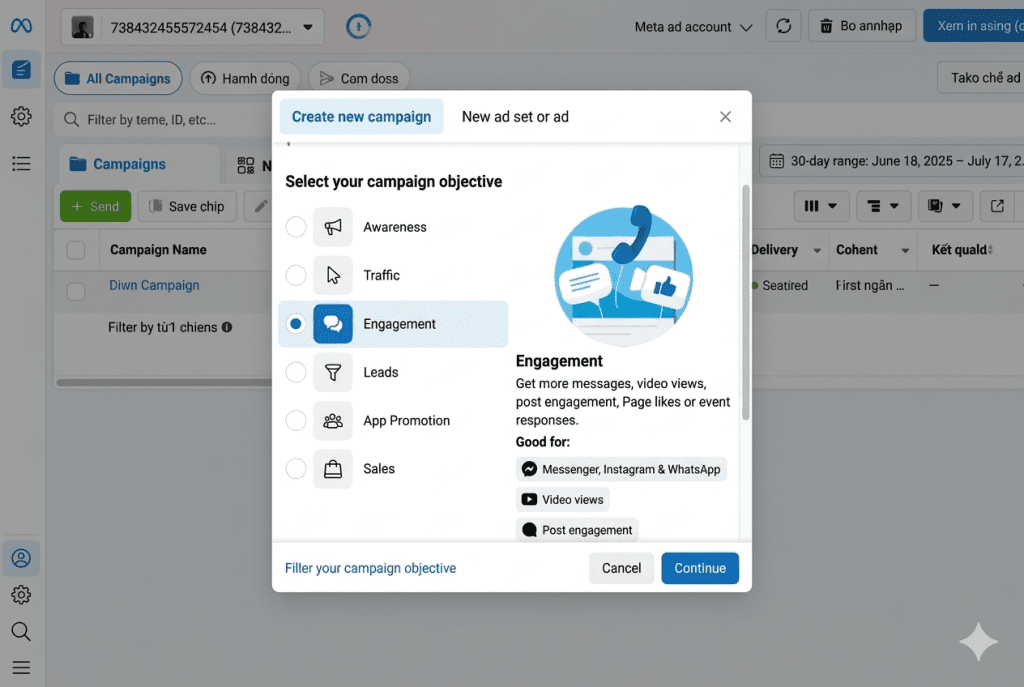Image resolution: width=1024 pixels, height=687 pixels.
Task: Open the ad account selector dropdown
Action: pyautogui.click(x=193, y=27)
